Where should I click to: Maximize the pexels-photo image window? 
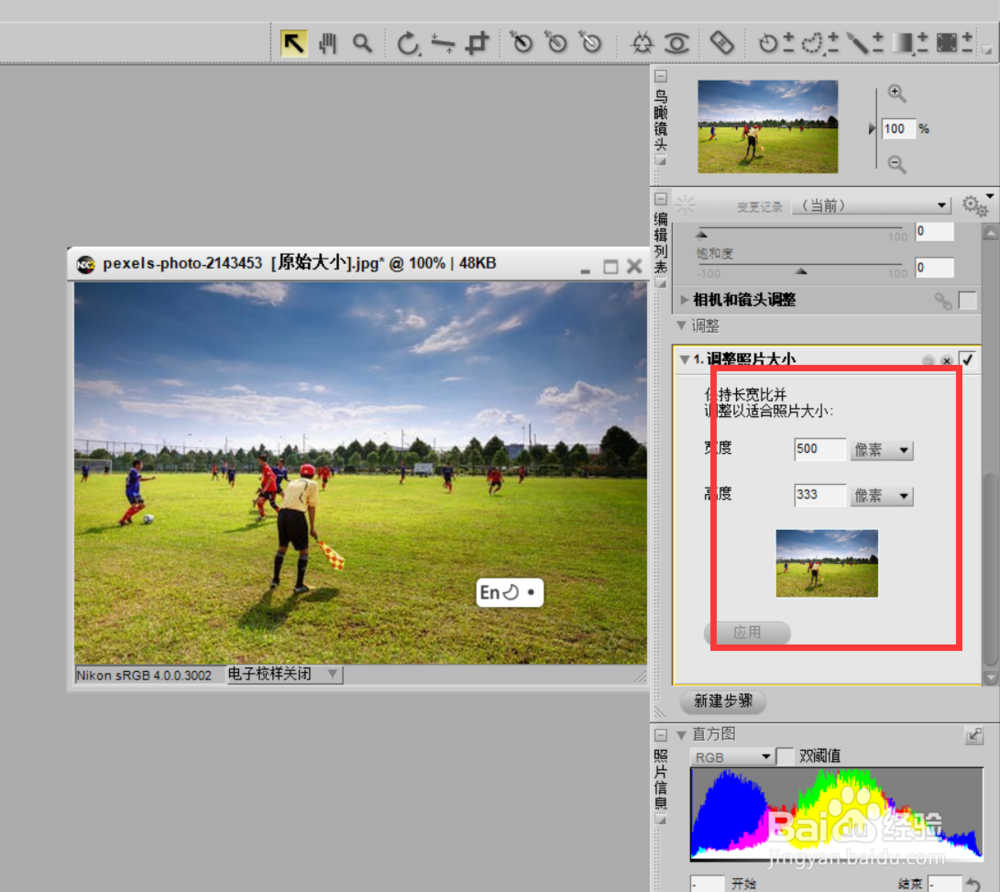[610, 266]
